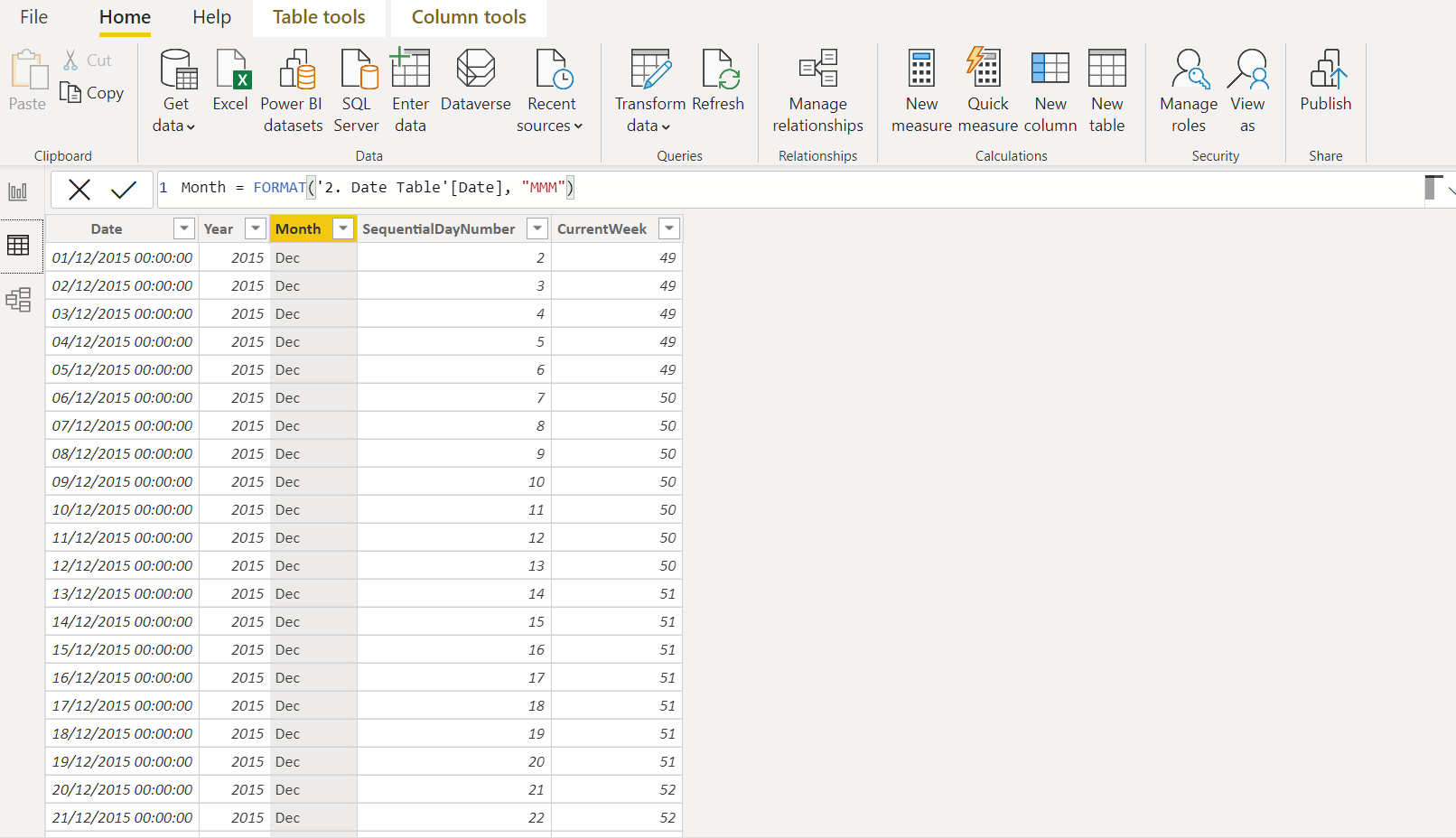
Task: Open the Month column filter dropdown
Action: pos(343,228)
